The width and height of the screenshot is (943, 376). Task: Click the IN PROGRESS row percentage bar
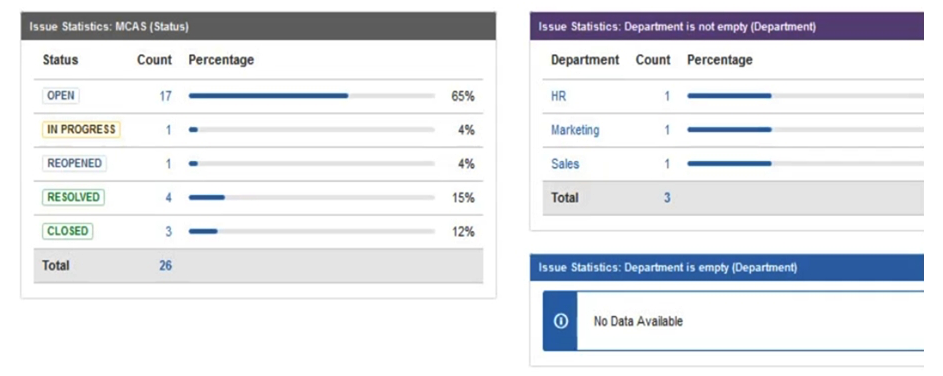312,129
